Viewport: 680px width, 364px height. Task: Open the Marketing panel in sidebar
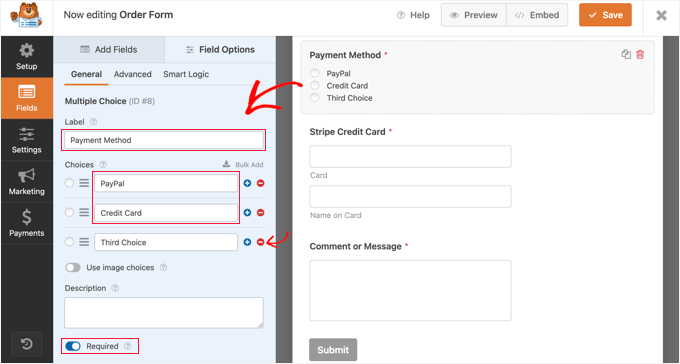pyautogui.click(x=26, y=182)
